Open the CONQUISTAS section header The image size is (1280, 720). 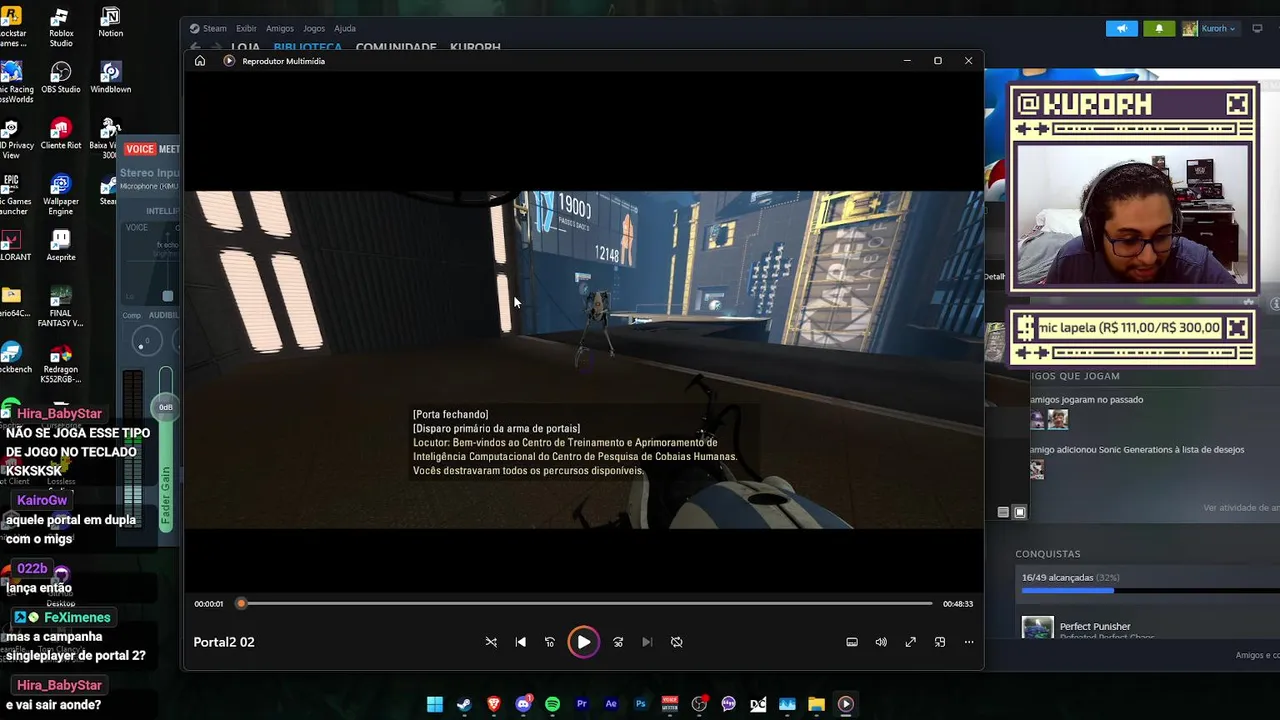pos(1048,554)
